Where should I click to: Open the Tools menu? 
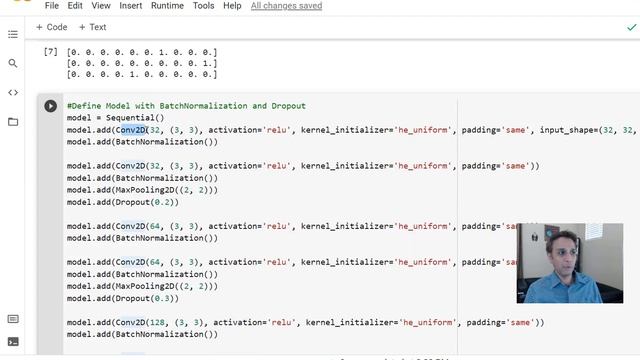(203, 6)
